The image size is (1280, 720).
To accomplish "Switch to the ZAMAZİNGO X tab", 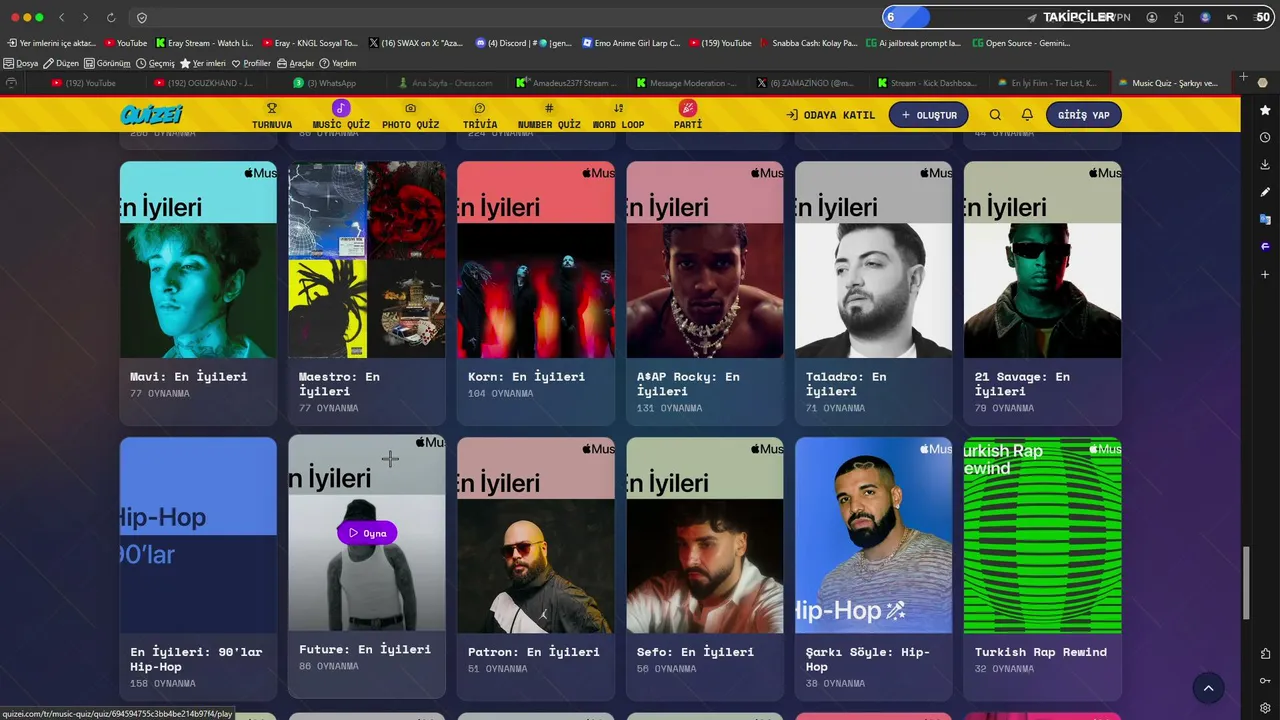I will [806, 83].
